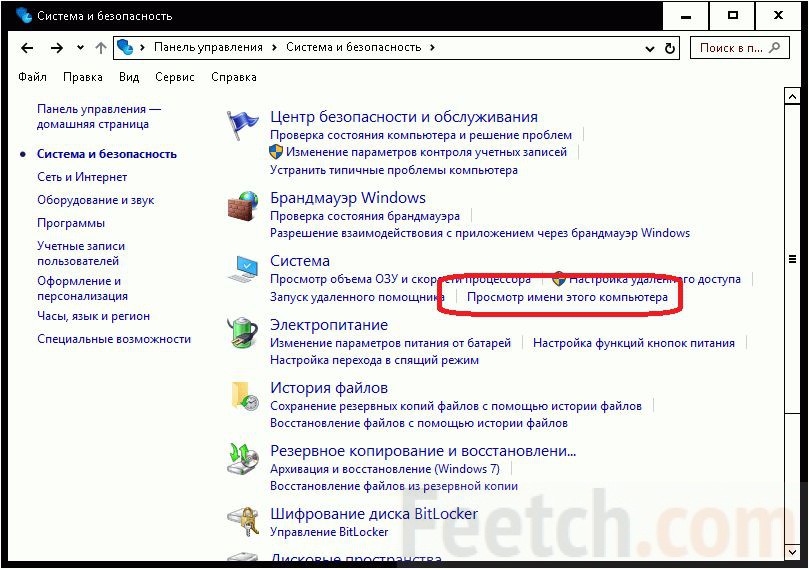
Task: Click the search Control Panel input field
Action: coord(739,48)
